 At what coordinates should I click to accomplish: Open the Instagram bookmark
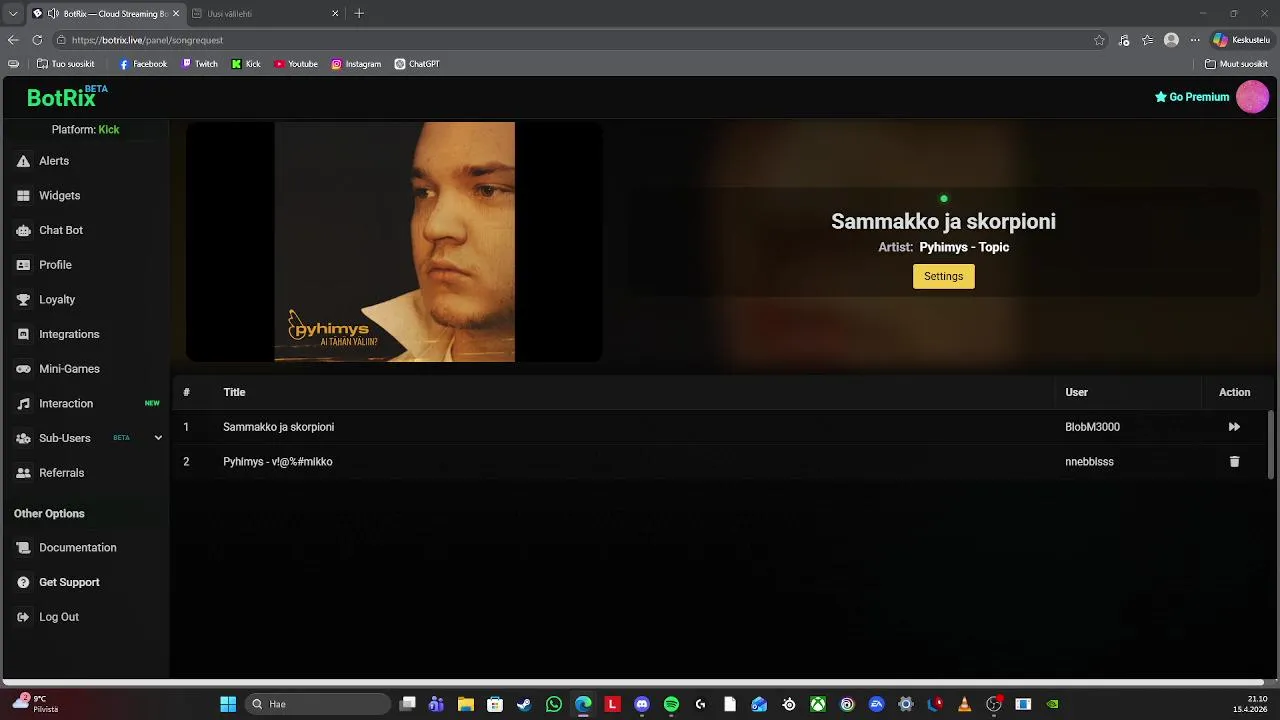(356, 64)
